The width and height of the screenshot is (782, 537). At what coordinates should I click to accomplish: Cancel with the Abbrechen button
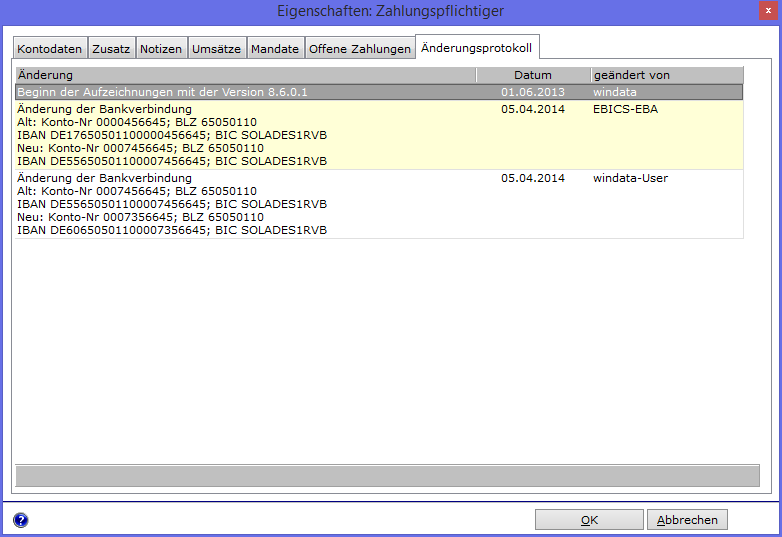[x=687, y=520]
